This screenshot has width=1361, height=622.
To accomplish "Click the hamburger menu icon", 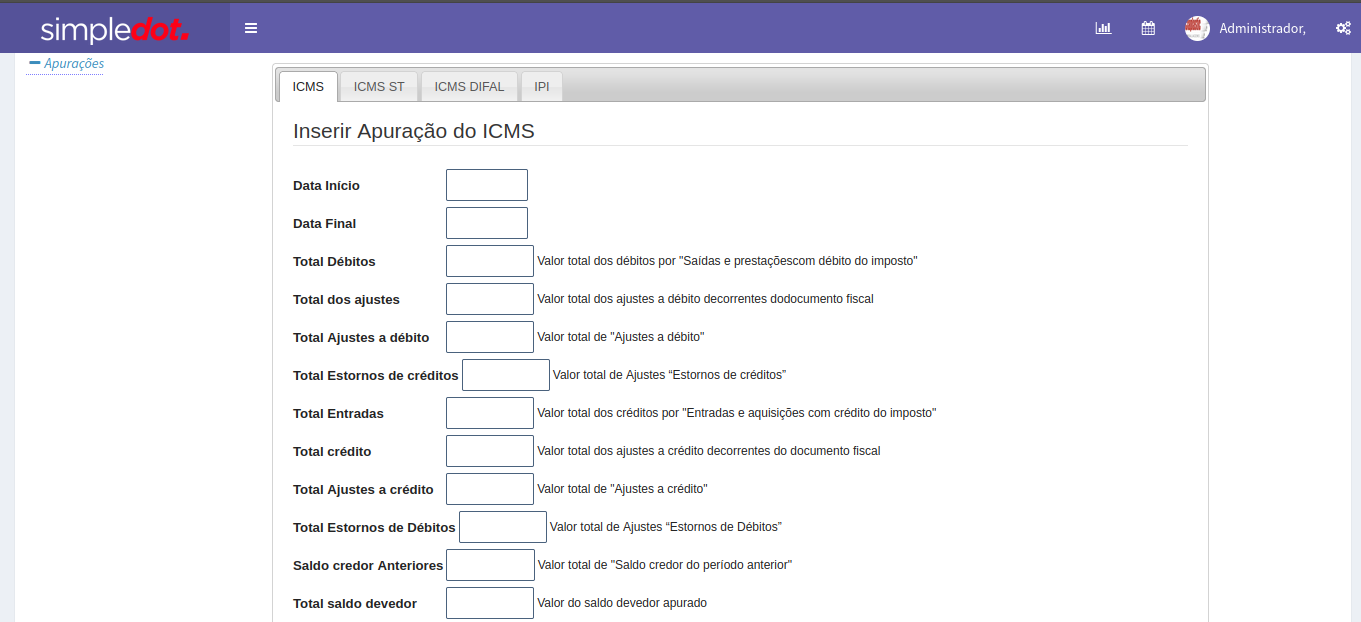I will pyautogui.click(x=251, y=28).
